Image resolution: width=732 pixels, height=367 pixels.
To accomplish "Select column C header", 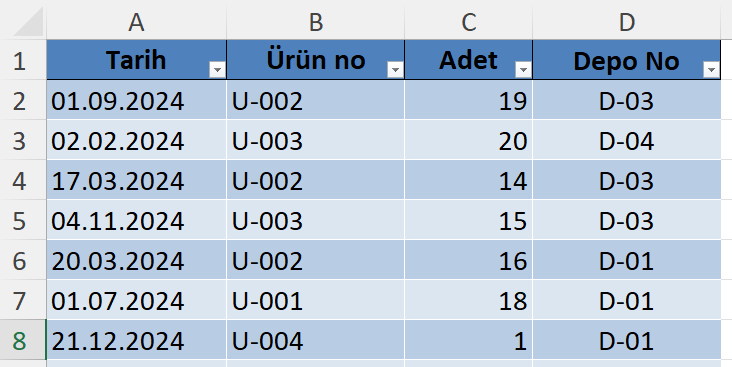I will click(468, 21).
